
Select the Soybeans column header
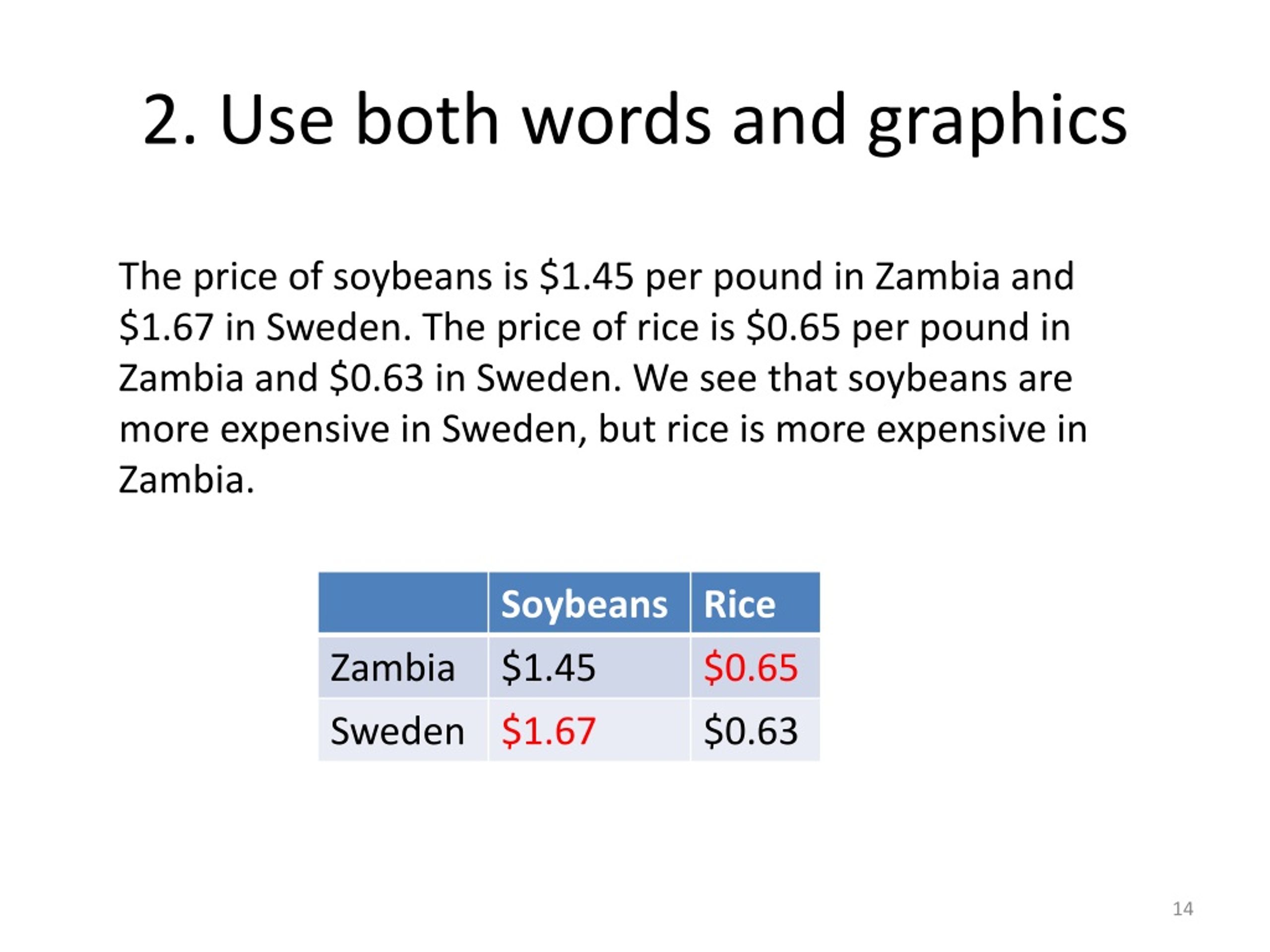point(589,603)
